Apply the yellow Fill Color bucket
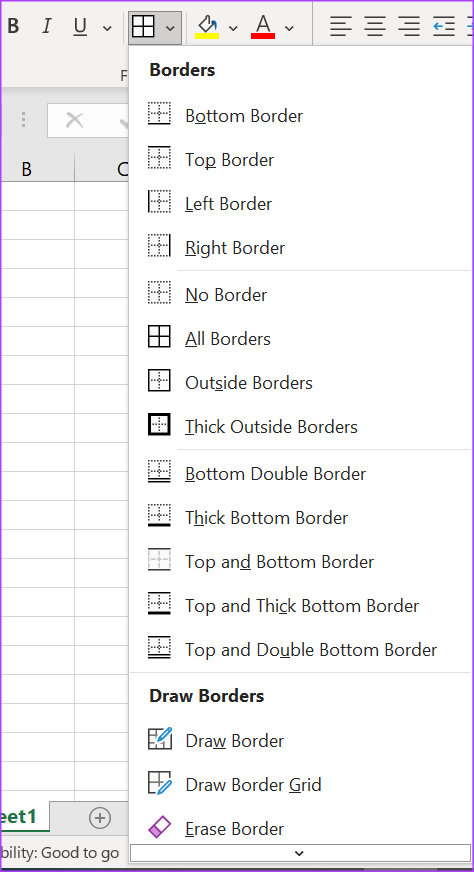The height and width of the screenshot is (872, 474). (207, 27)
